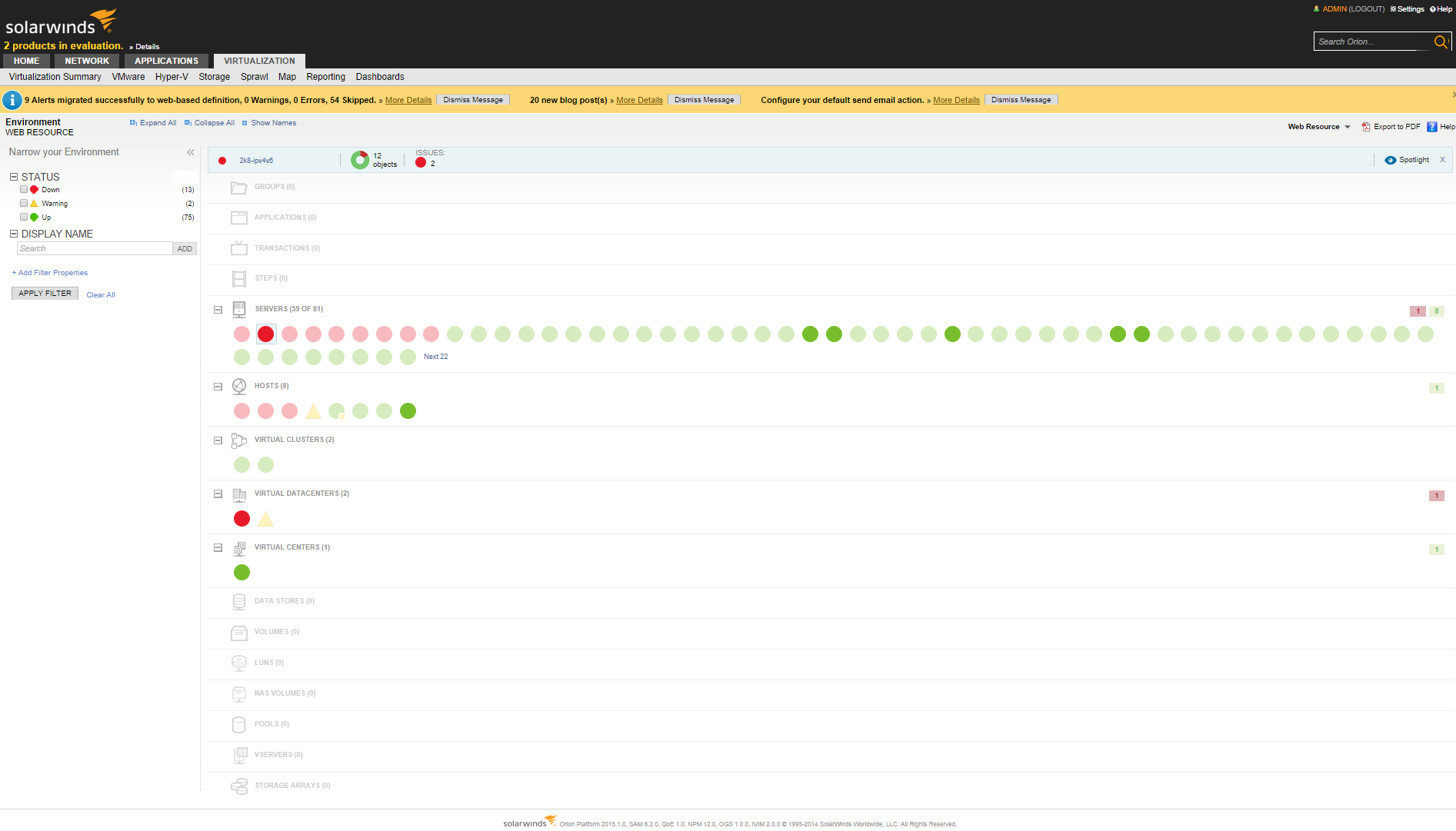Click Add Filter Properties link
This screenshot has height=831, width=1456.
click(x=50, y=273)
